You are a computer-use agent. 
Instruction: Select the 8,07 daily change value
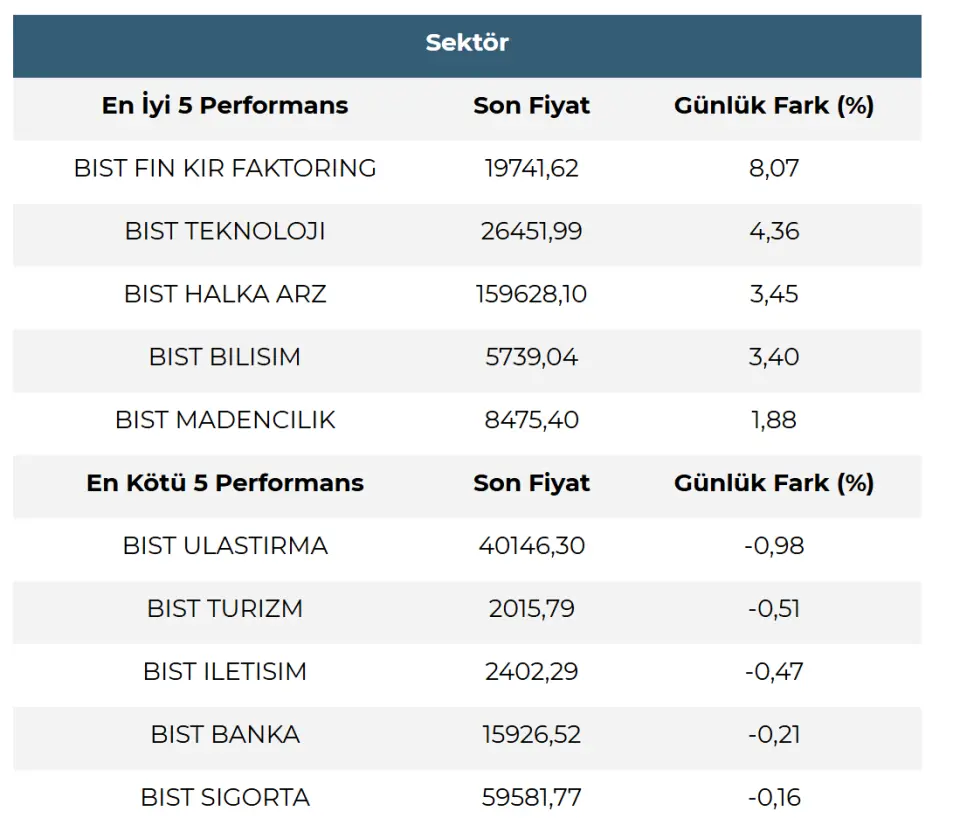click(x=774, y=168)
